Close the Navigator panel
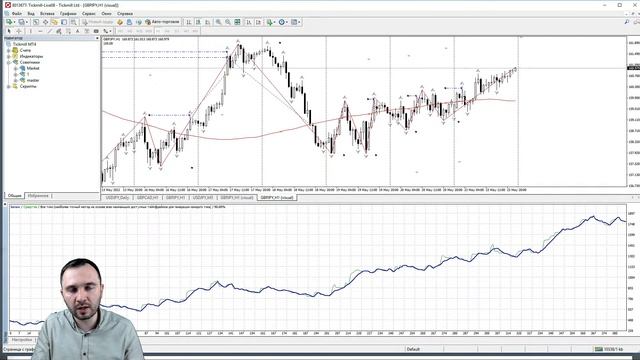The height and width of the screenshot is (360, 640). tap(97, 38)
